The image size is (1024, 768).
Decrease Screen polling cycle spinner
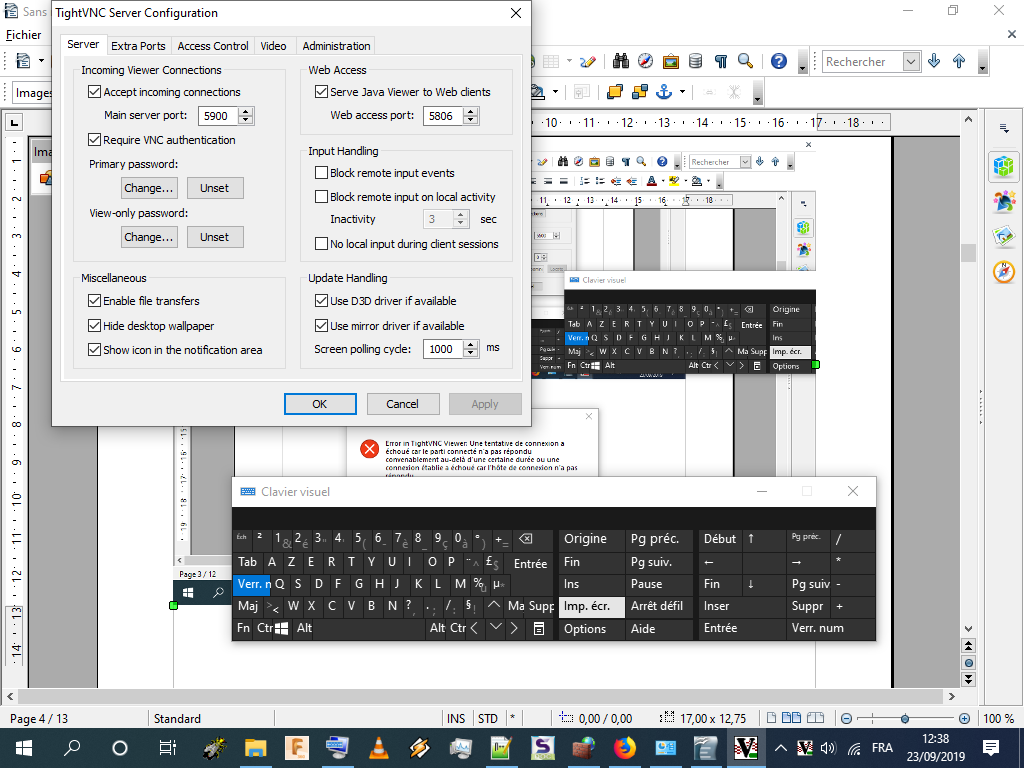470,353
